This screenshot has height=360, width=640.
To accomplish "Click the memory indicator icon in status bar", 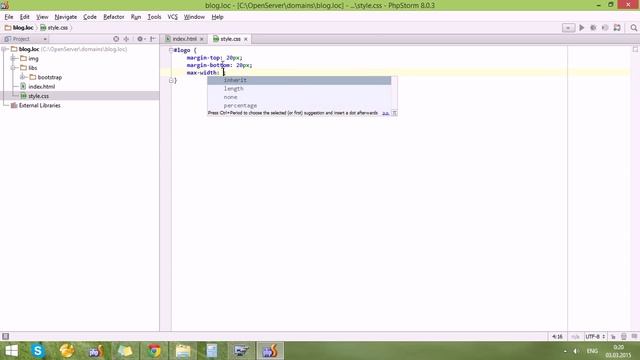I will pos(634,336).
